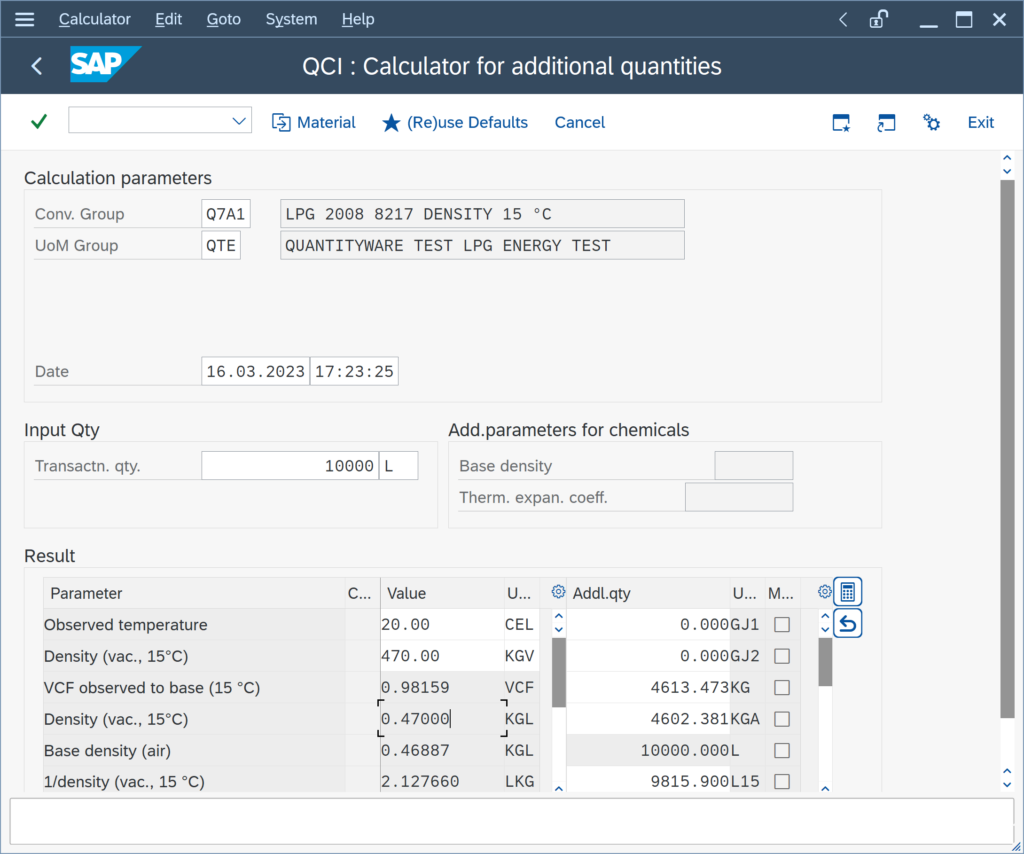Click the Therm. expan. coeff. field
1024x854 pixels.
click(x=739, y=497)
